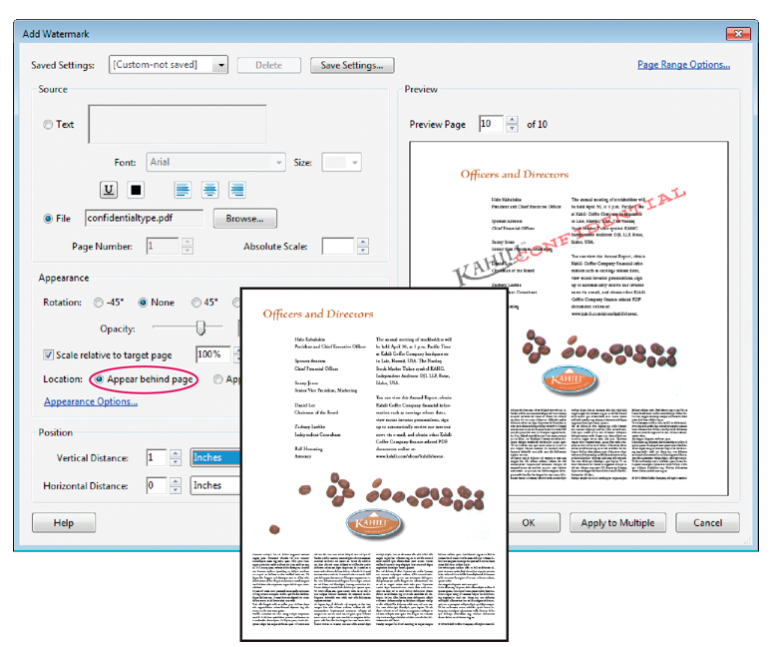Viewport: 775px width, 647px height.
Task: Click the Cancel button
Action: tap(707, 522)
